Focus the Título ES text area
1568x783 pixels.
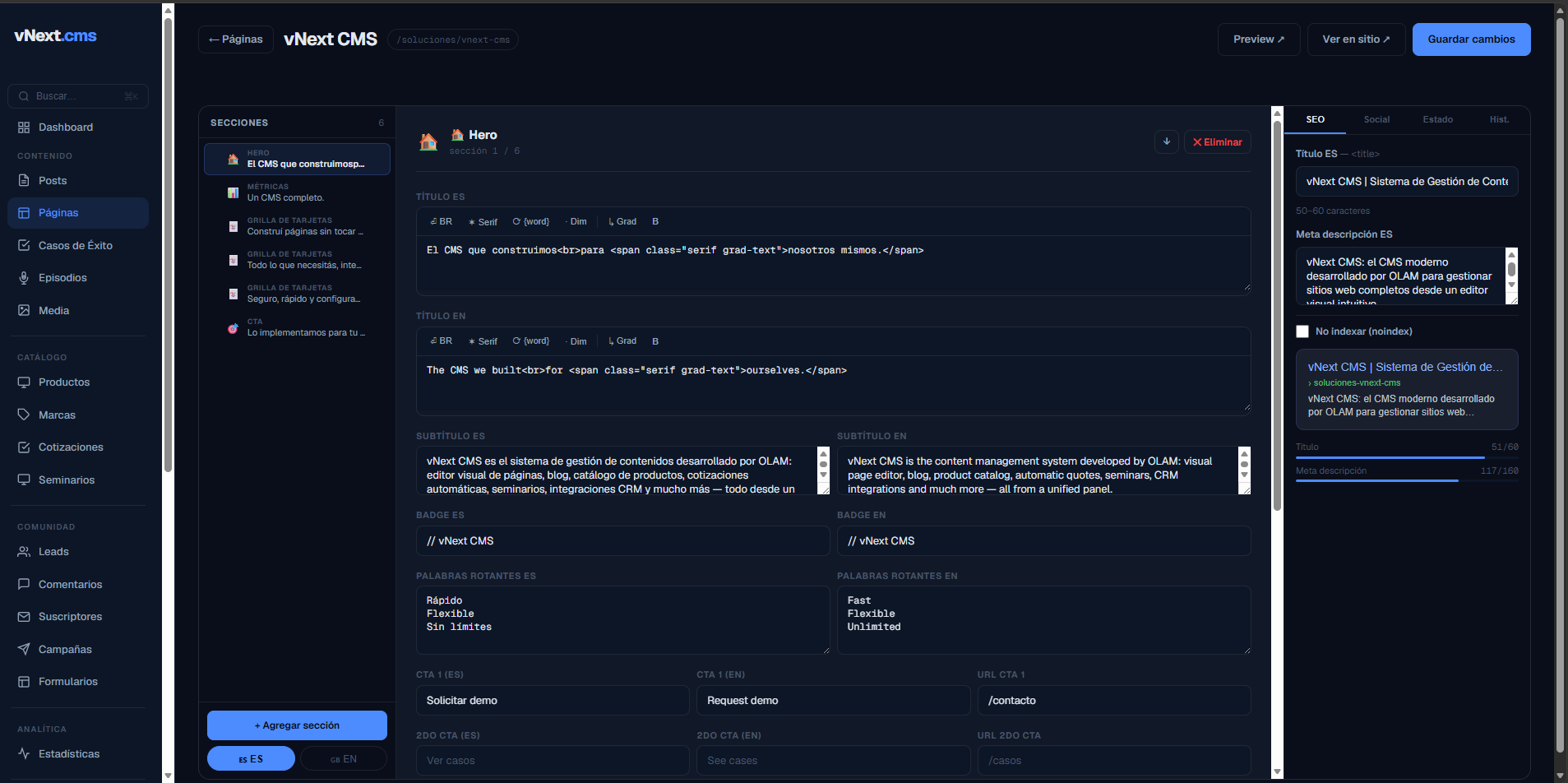834,265
